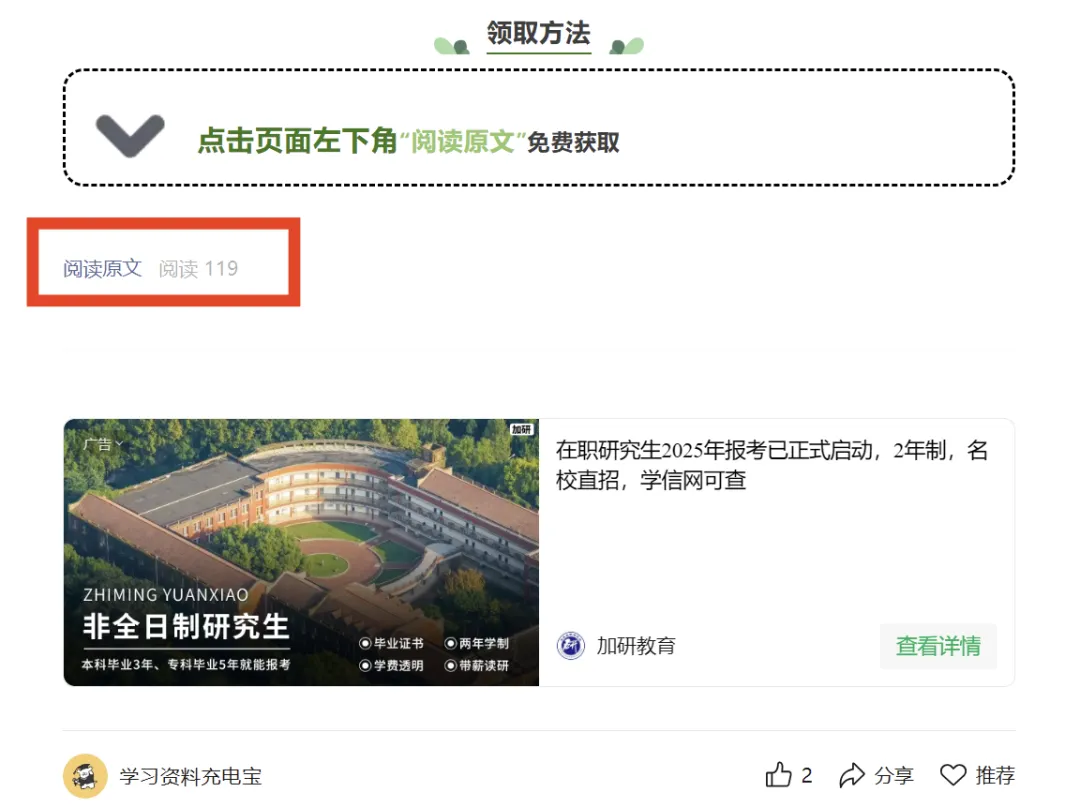Click the 加研教育 advertiser name
Image resolution: width=1080 pixels, height=807 pixels.
[x=636, y=646]
